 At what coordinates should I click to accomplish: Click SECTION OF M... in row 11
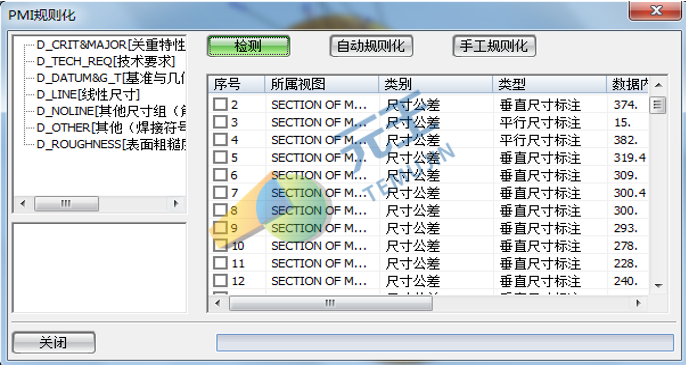click(319, 263)
